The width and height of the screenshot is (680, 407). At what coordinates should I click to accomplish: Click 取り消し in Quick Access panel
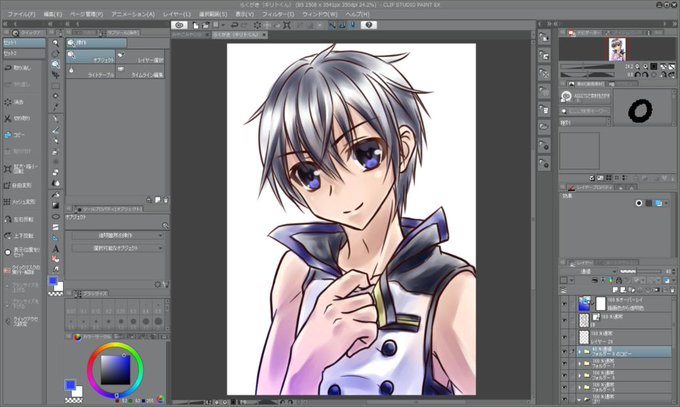click(18, 68)
